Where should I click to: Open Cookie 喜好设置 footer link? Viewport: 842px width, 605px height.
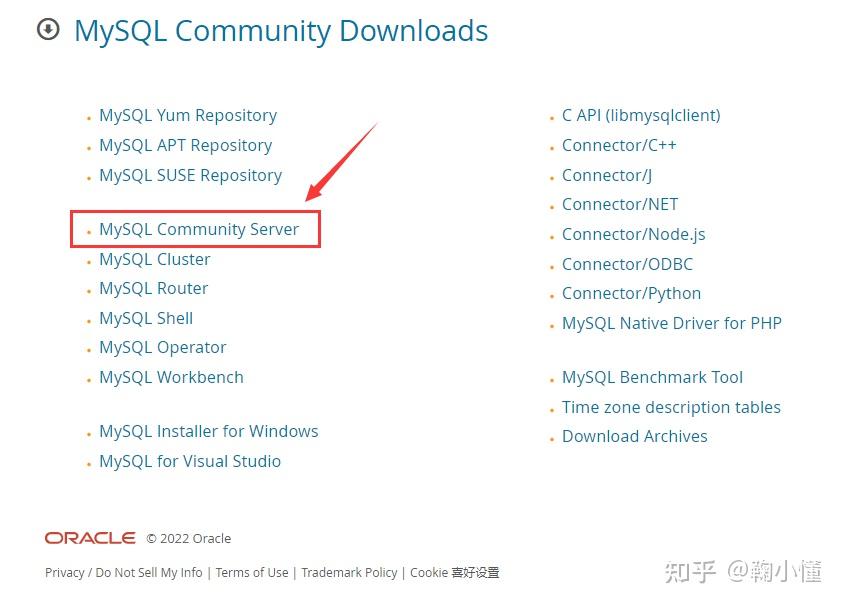(455, 573)
